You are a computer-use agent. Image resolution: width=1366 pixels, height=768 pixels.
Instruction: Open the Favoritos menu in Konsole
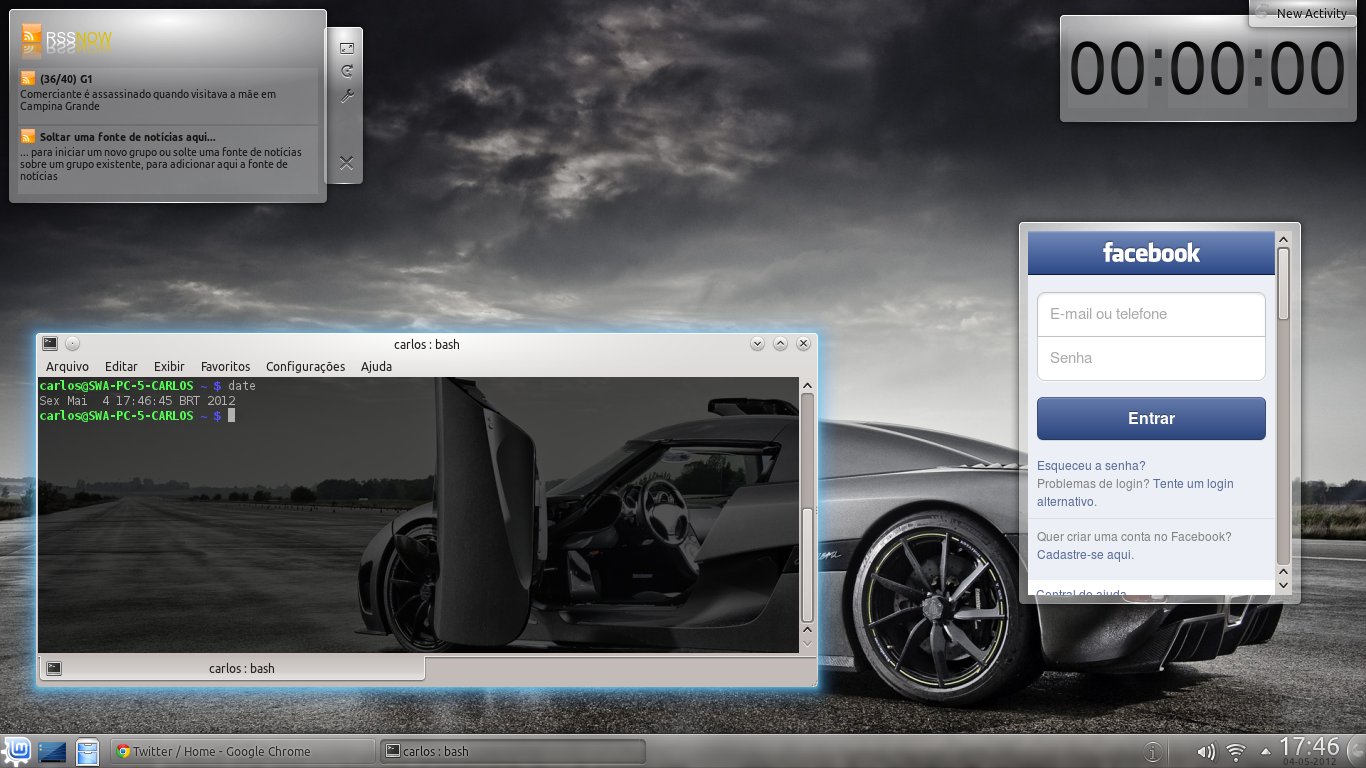click(x=225, y=367)
